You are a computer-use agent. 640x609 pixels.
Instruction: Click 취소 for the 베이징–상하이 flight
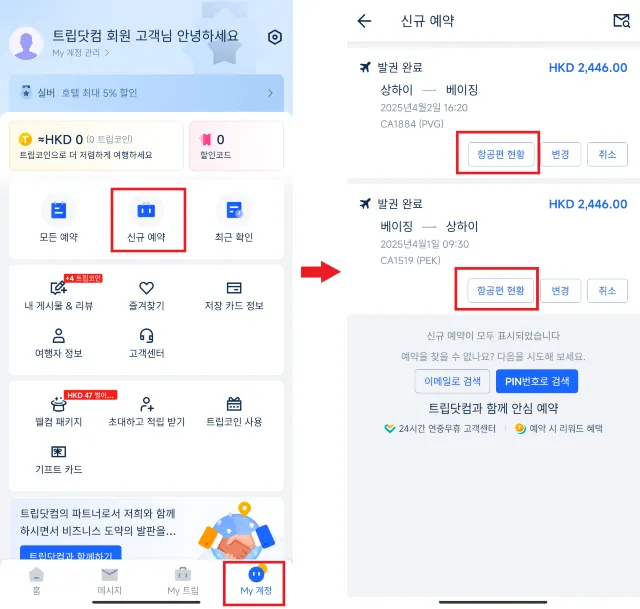coord(607,291)
